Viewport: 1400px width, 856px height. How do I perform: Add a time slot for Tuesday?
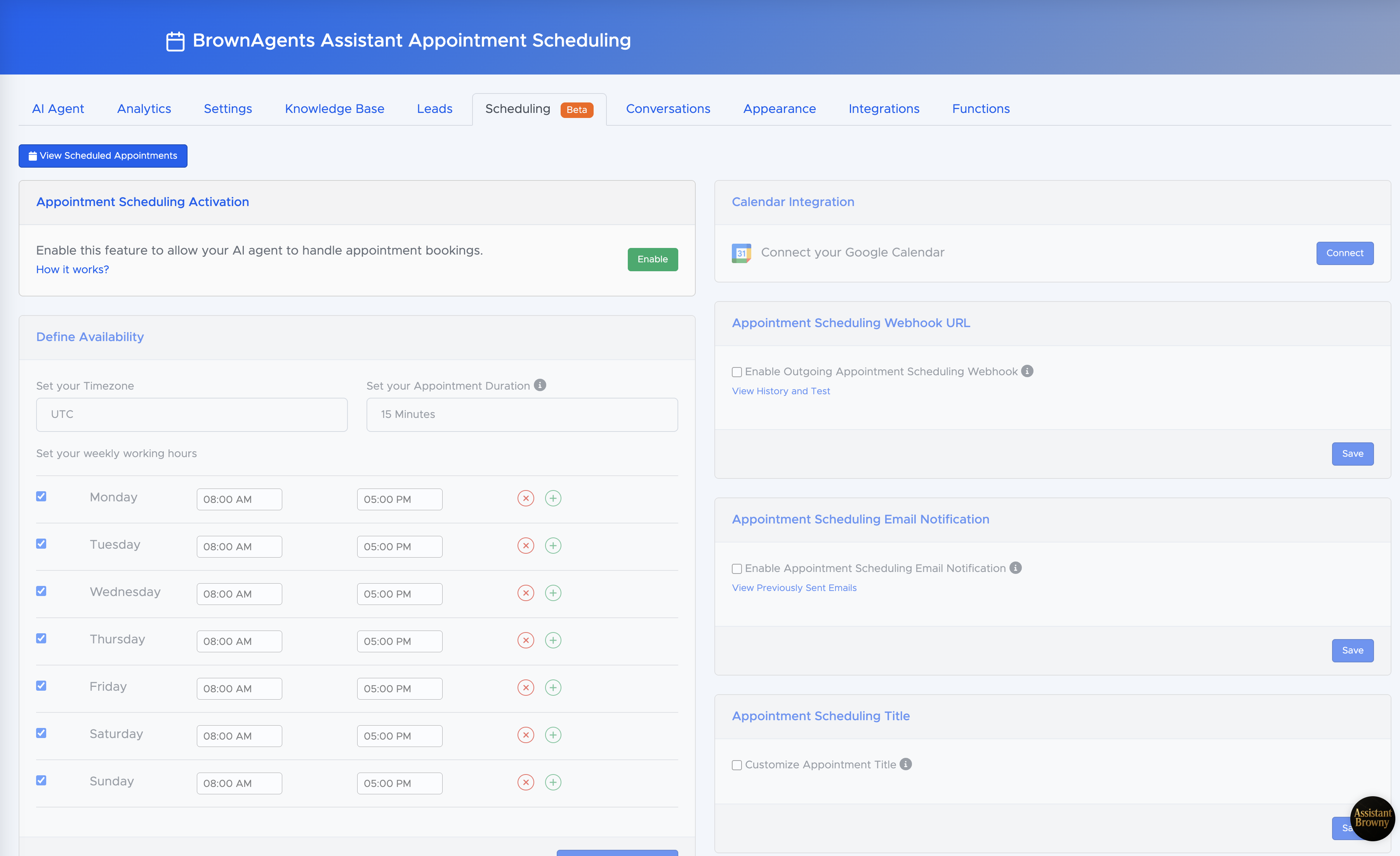pos(553,545)
